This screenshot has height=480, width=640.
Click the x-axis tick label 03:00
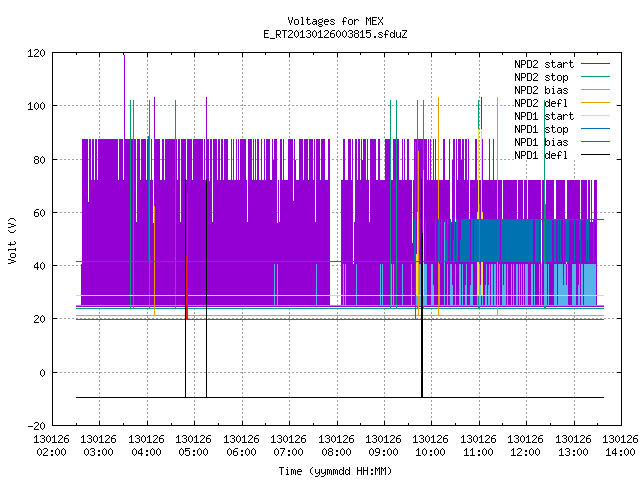[98, 453]
